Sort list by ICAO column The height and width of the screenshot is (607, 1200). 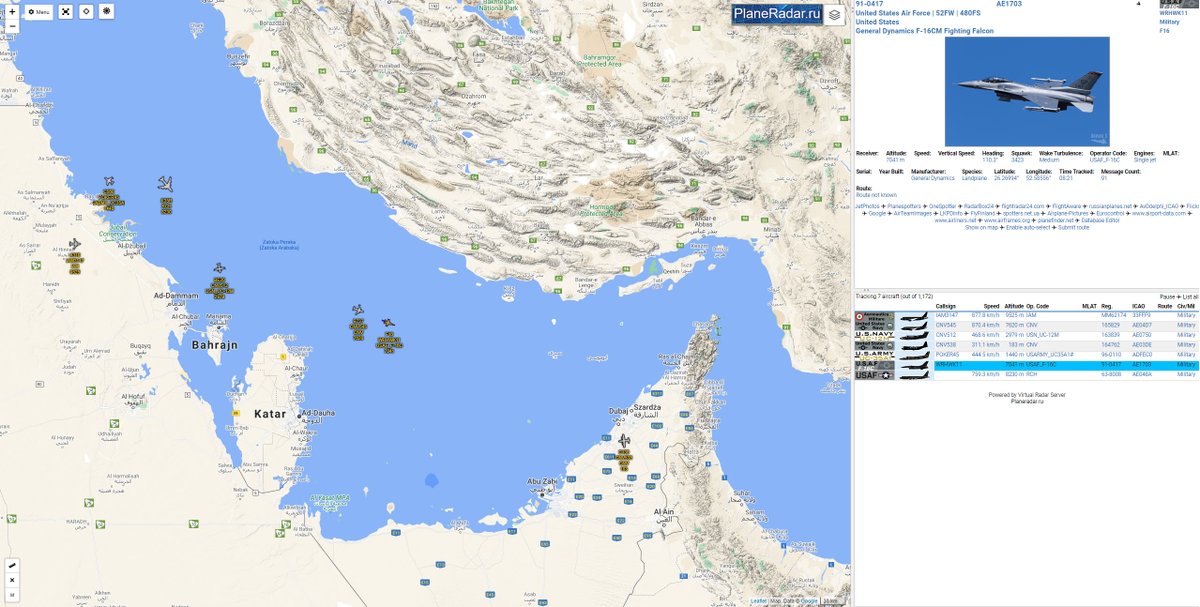pos(1138,306)
